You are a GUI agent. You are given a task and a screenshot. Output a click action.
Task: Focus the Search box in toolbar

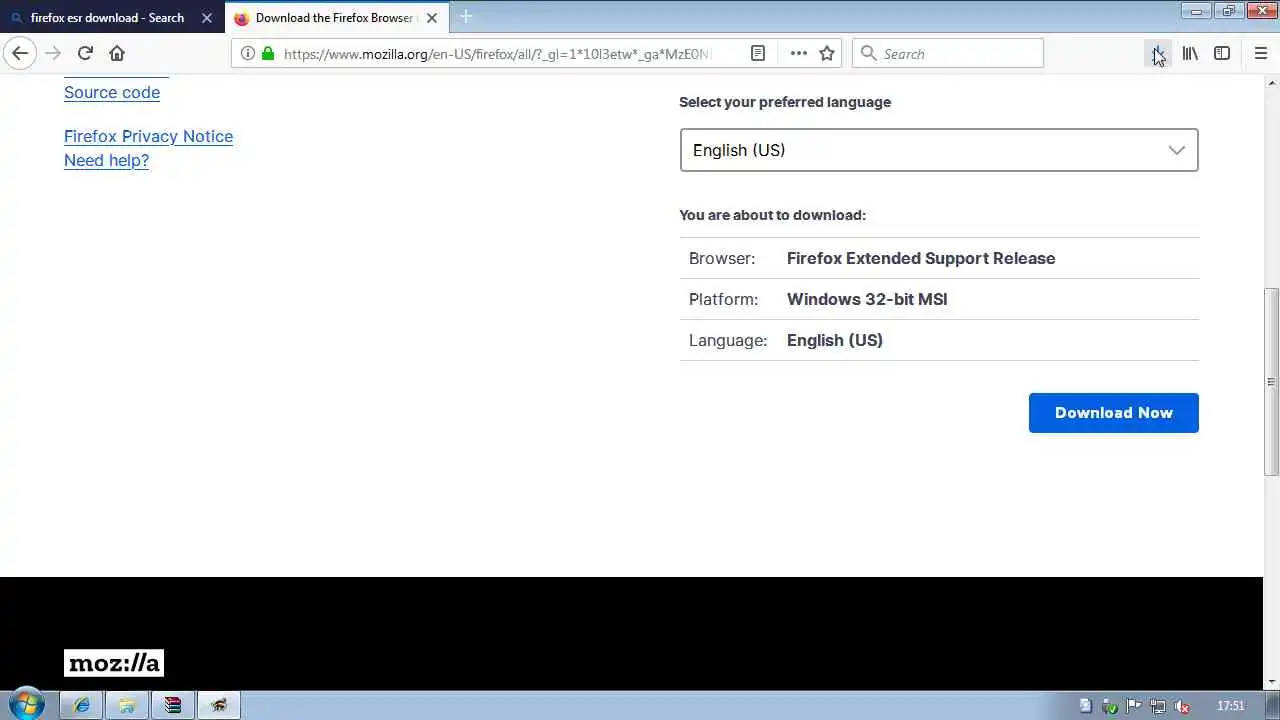coord(947,53)
